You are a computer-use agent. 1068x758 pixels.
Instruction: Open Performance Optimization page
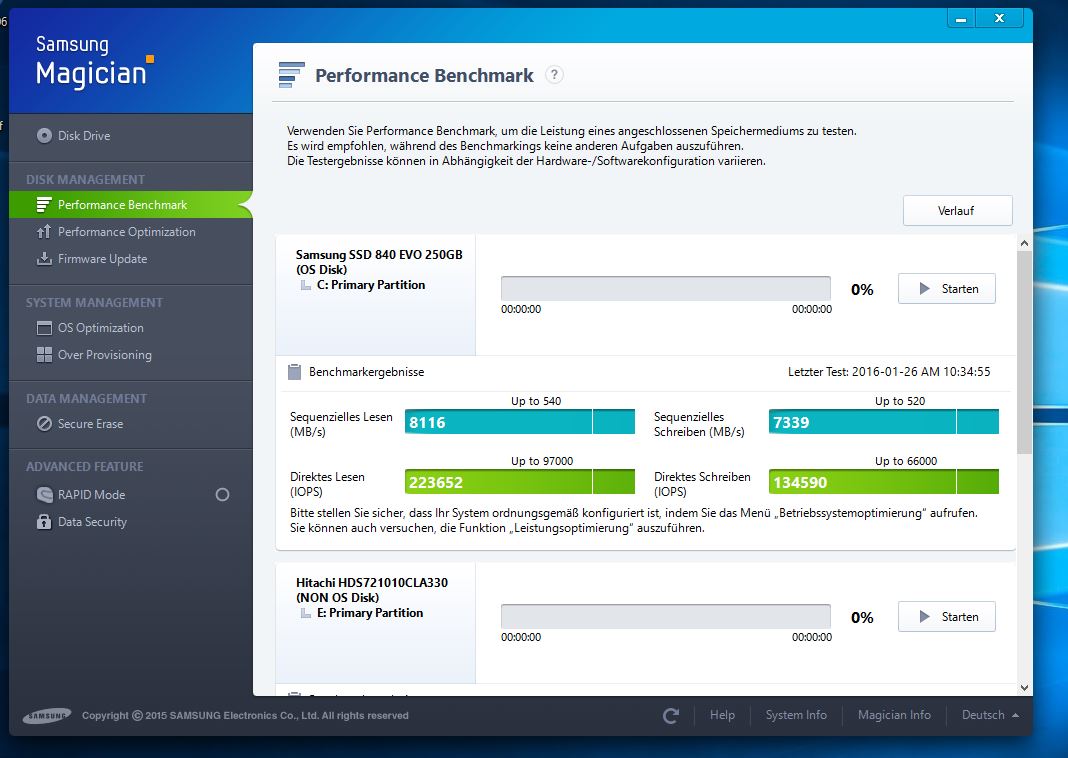(x=127, y=232)
